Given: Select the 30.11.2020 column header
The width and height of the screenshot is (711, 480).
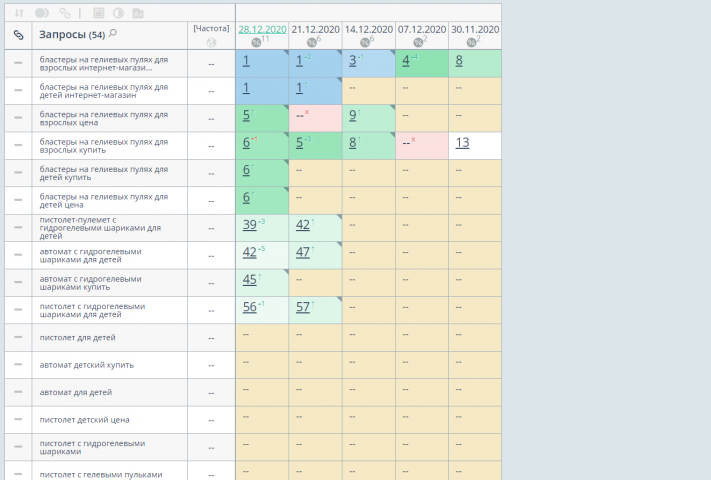Looking at the screenshot, I should (x=475, y=29).
